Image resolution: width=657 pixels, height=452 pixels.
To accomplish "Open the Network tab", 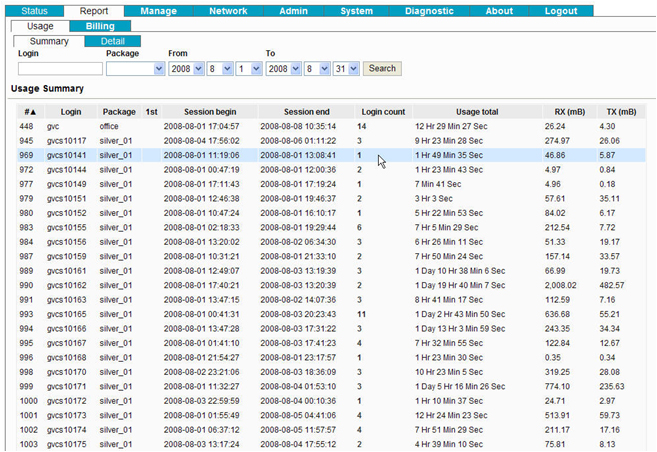I will tap(228, 11).
